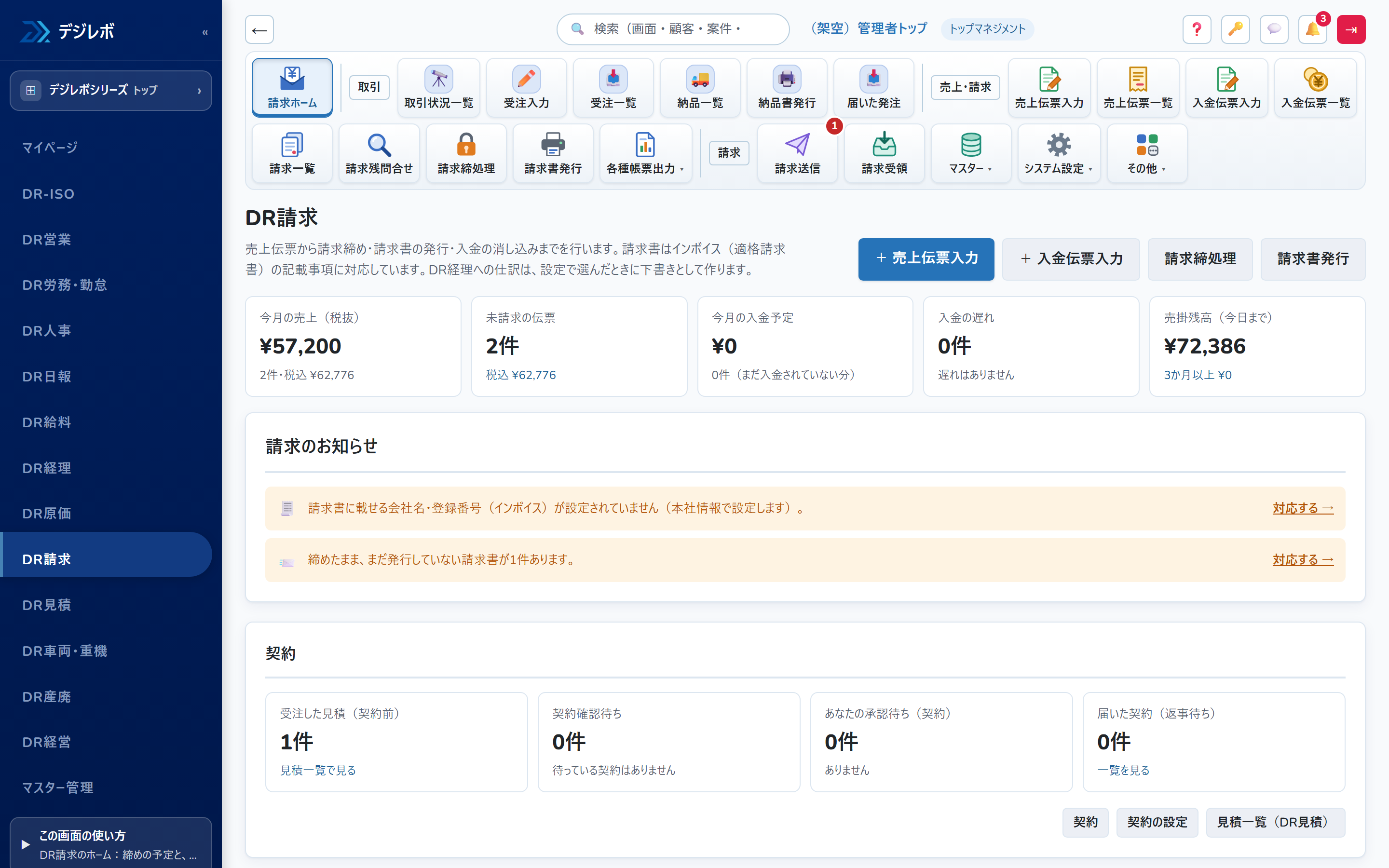Open 納品一覧 truck icon
This screenshot has width=1389, height=868.
[x=700, y=87]
